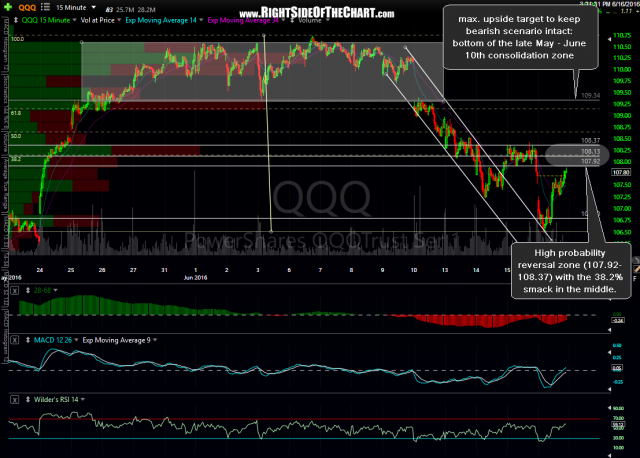Expand the QQQ 15 Minute study menu
The height and width of the screenshot is (458, 640).
[74, 20]
